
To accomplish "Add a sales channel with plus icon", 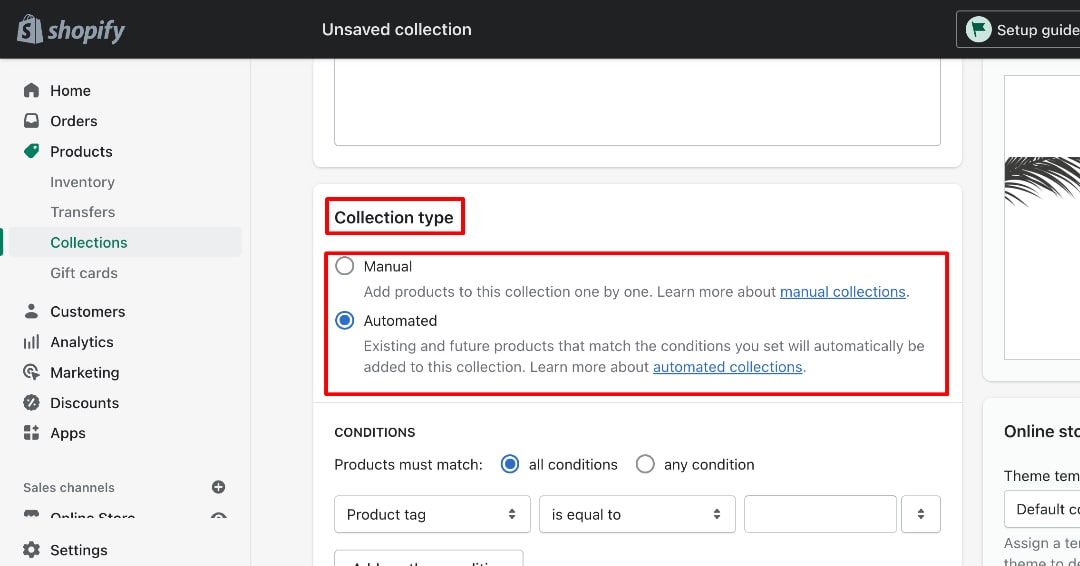I will click(x=218, y=487).
